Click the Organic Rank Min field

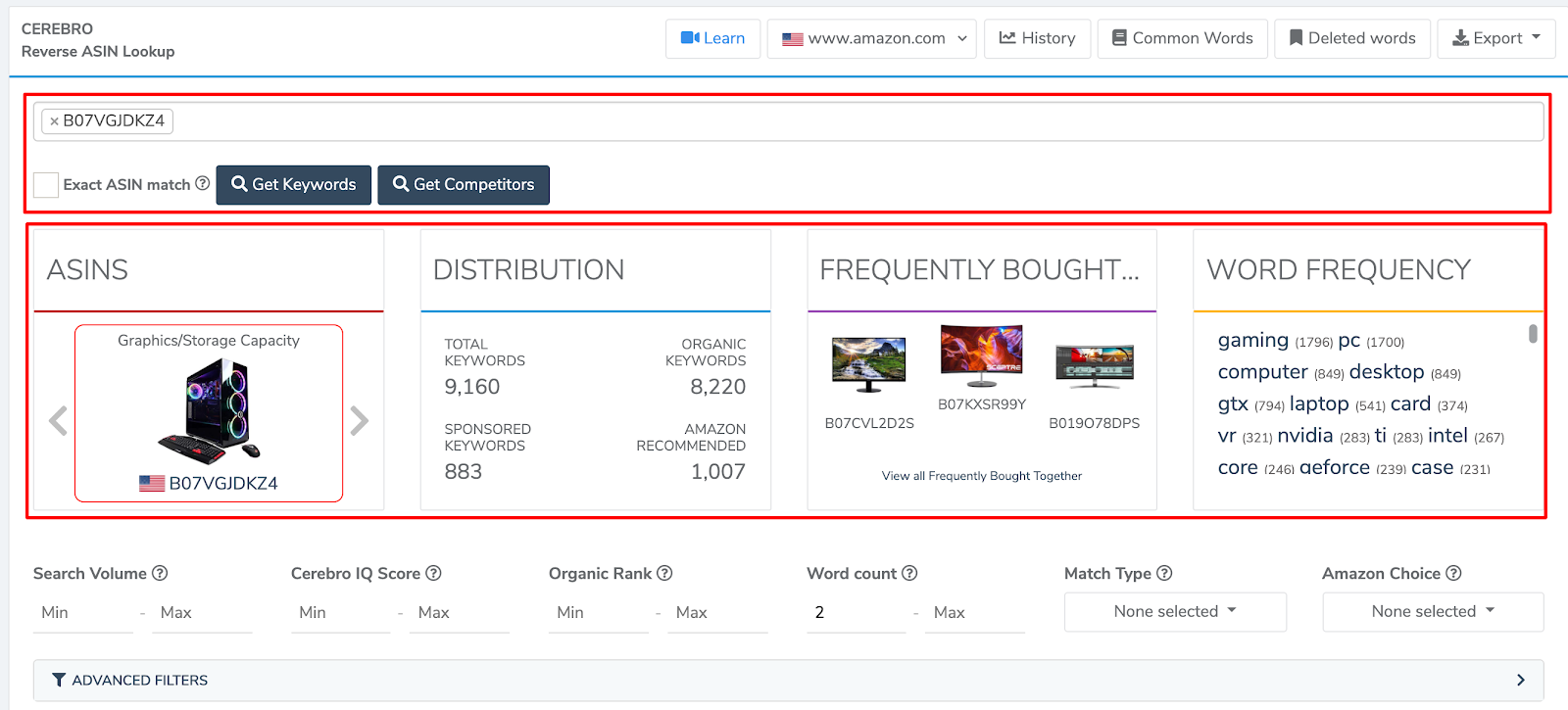pyautogui.click(x=599, y=613)
